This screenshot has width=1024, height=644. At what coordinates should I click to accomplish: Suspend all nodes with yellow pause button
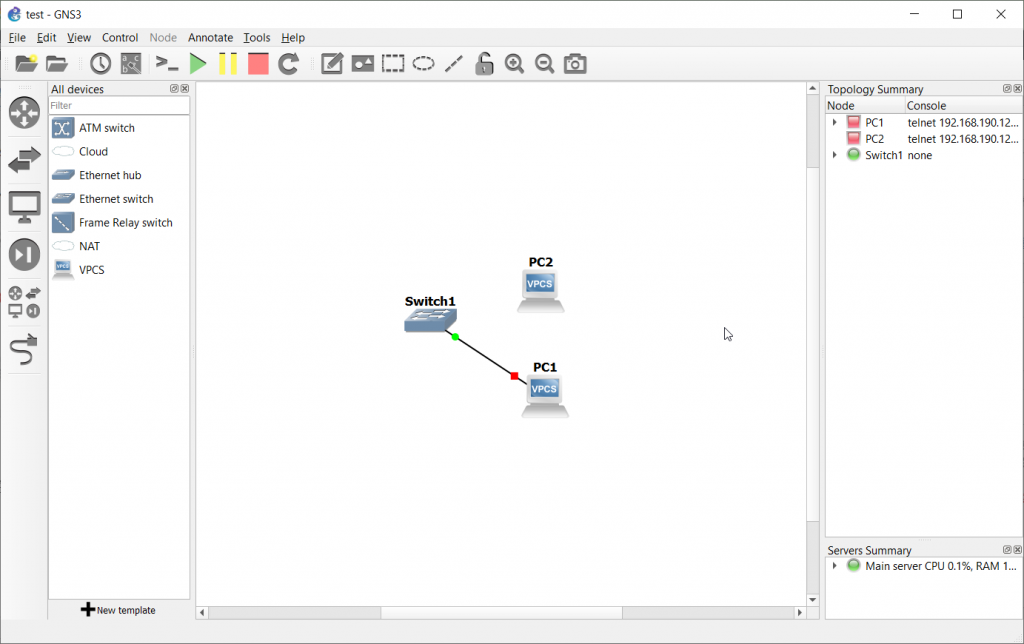click(228, 63)
